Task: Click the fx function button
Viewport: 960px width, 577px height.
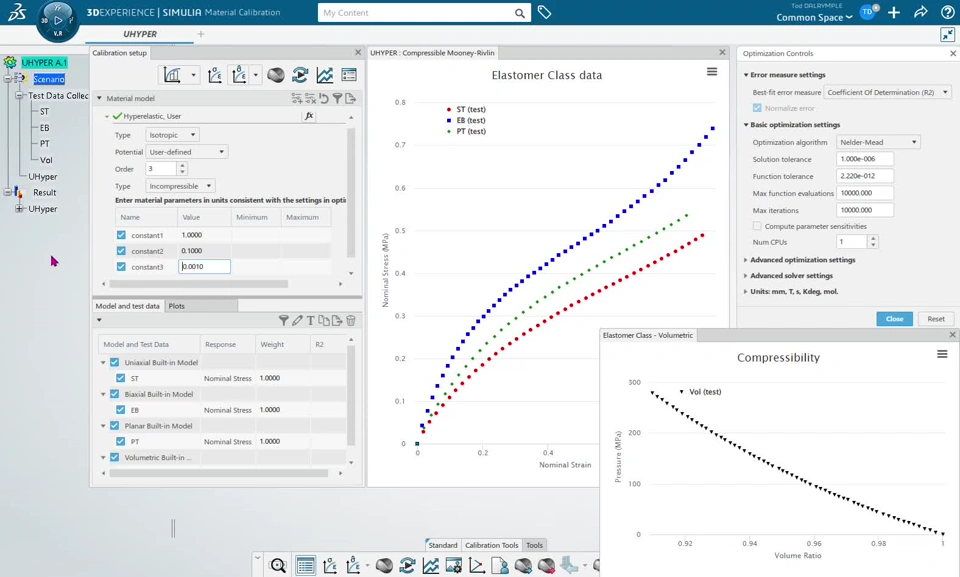Action: click(309, 116)
